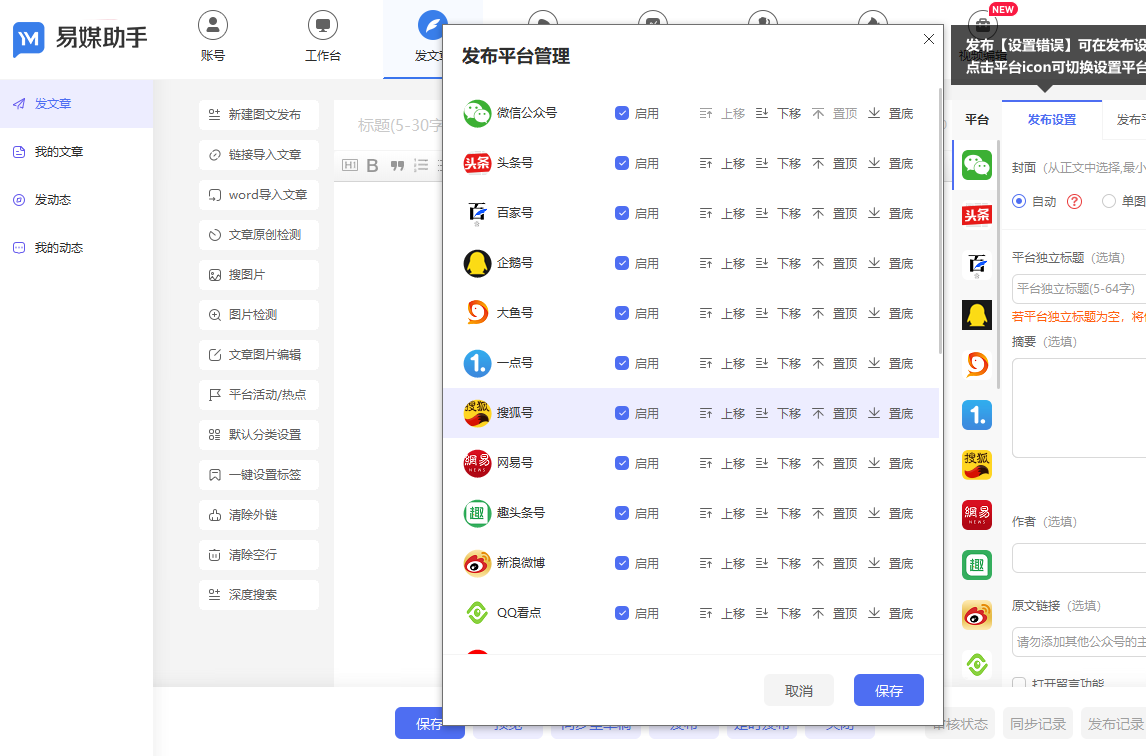Screen dimensions: 1146x756
Task: Select 搜狐 icon in right platform strip
Action: click(x=976, y=464)
